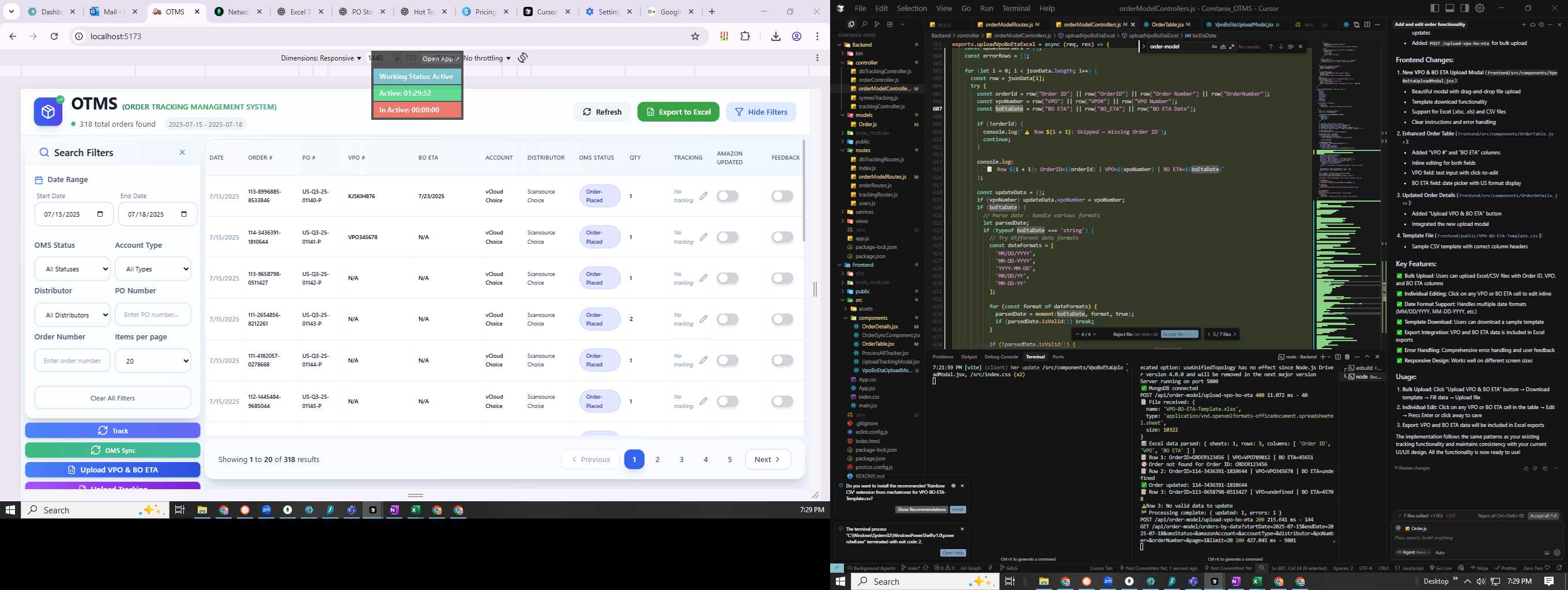
Task: Click the Enter PO number input field
Action: (x=153, y=315)
